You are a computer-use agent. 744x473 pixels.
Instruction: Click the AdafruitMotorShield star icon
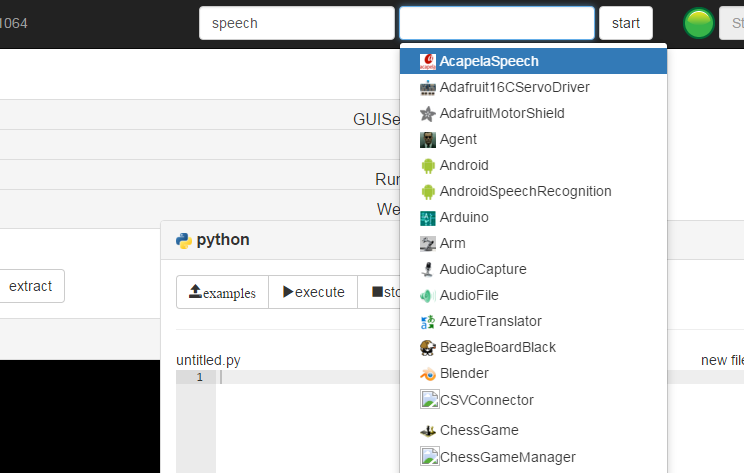pyautogui.click(x=428, y=114)
